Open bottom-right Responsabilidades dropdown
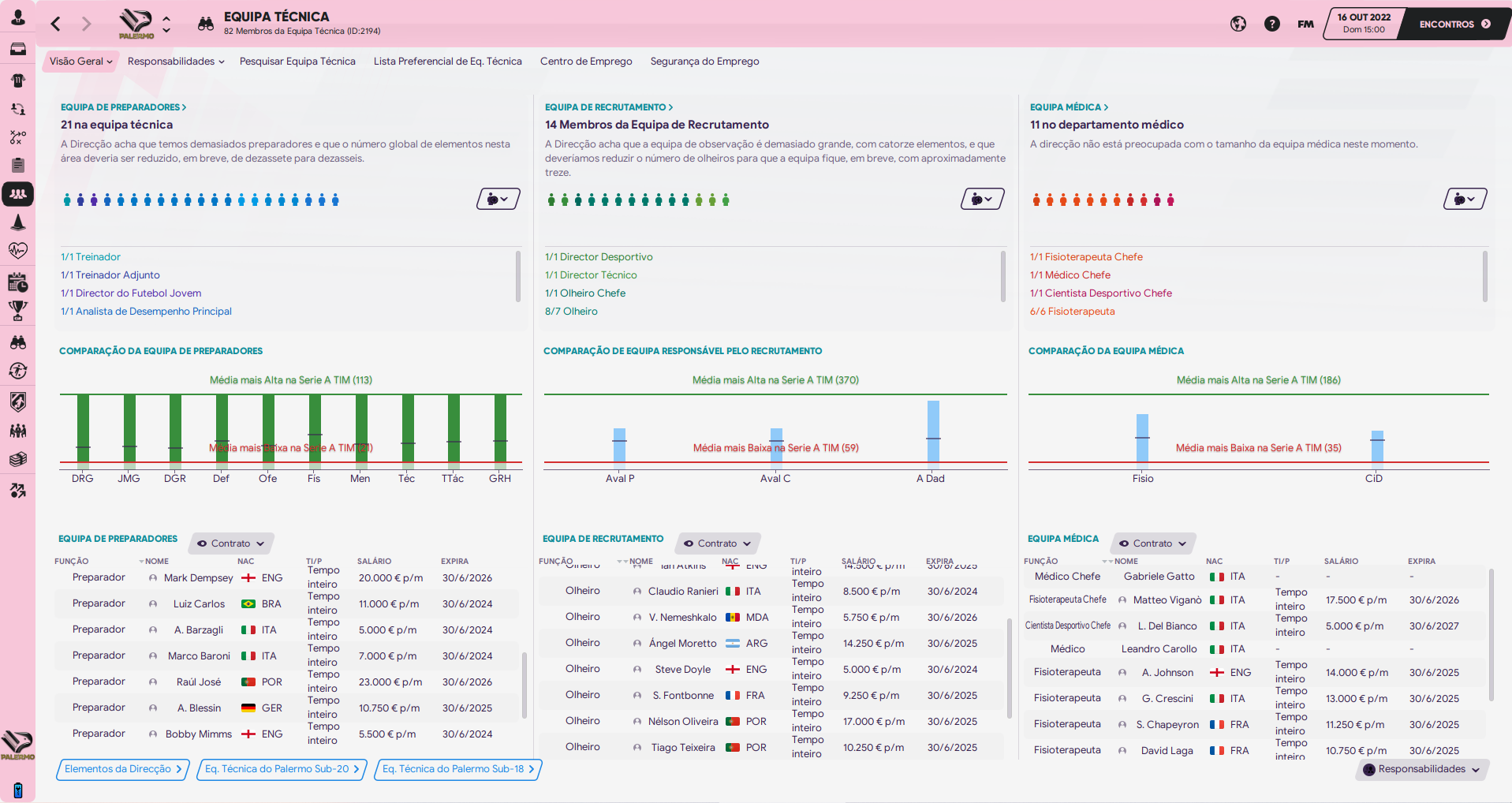Viewport: 1512px width, 803px height. tap(1422, 769)
